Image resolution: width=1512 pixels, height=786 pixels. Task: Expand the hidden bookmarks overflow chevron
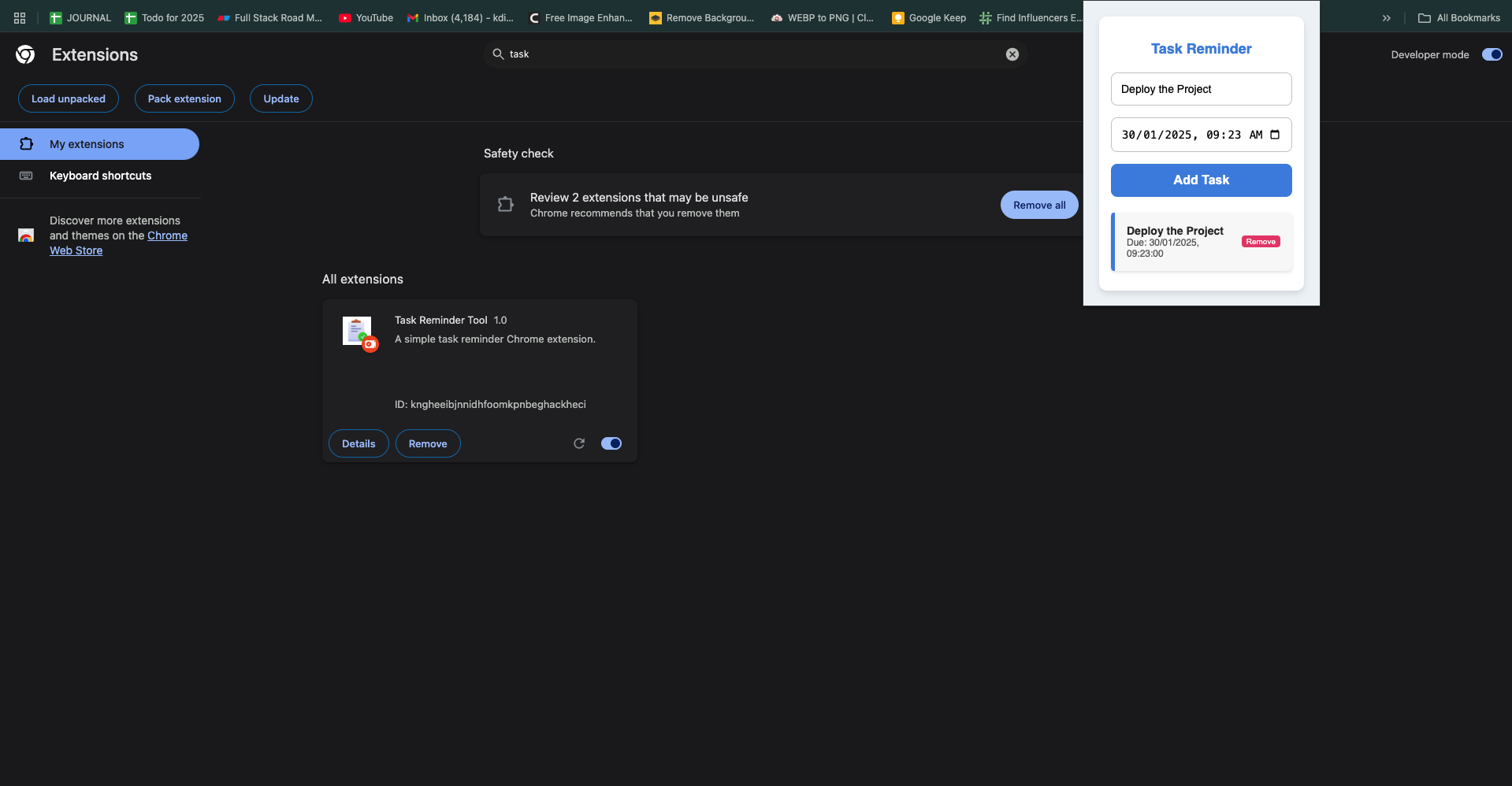[x=1386, y=17]
